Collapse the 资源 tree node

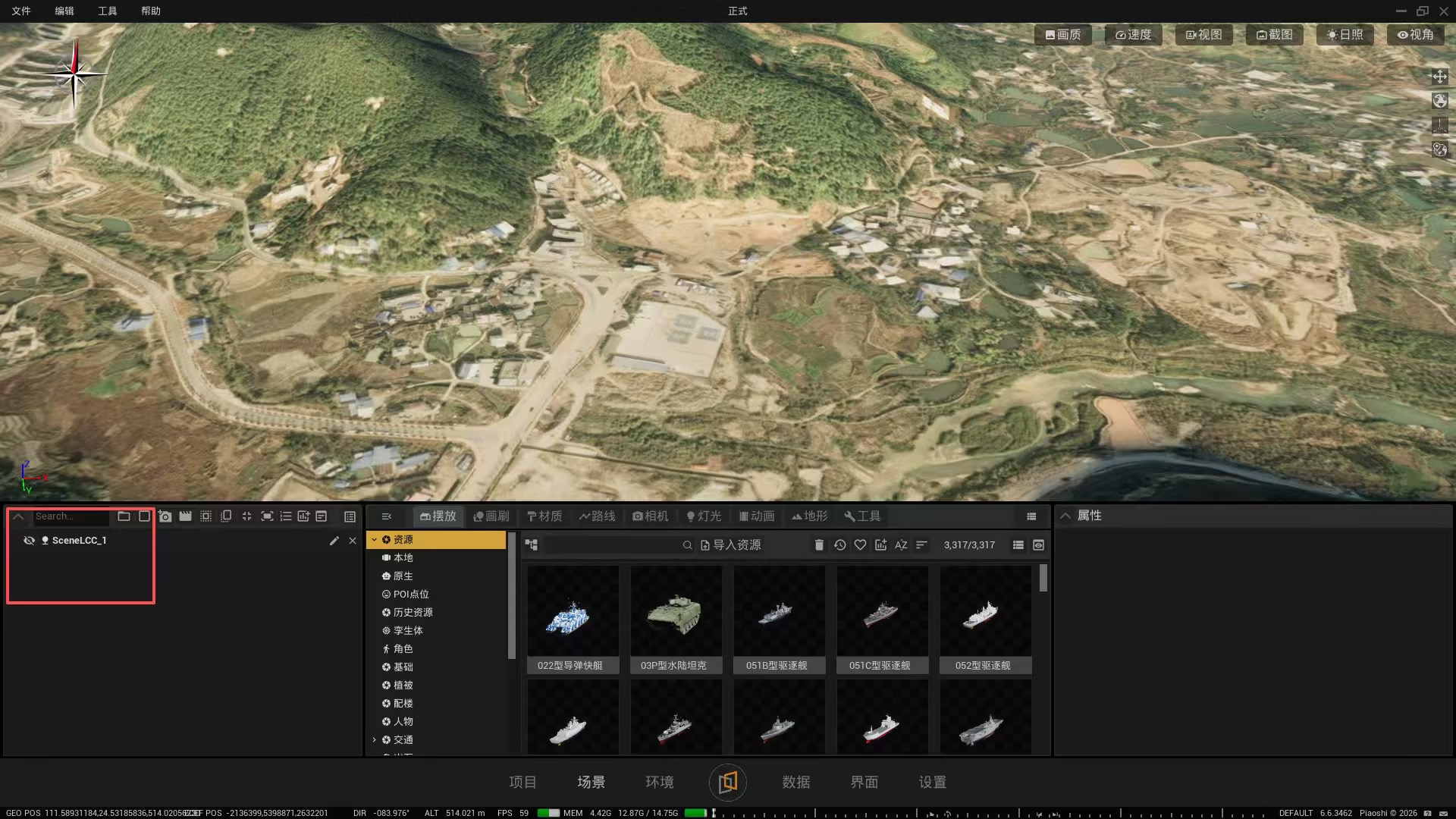tap(374, 540)
